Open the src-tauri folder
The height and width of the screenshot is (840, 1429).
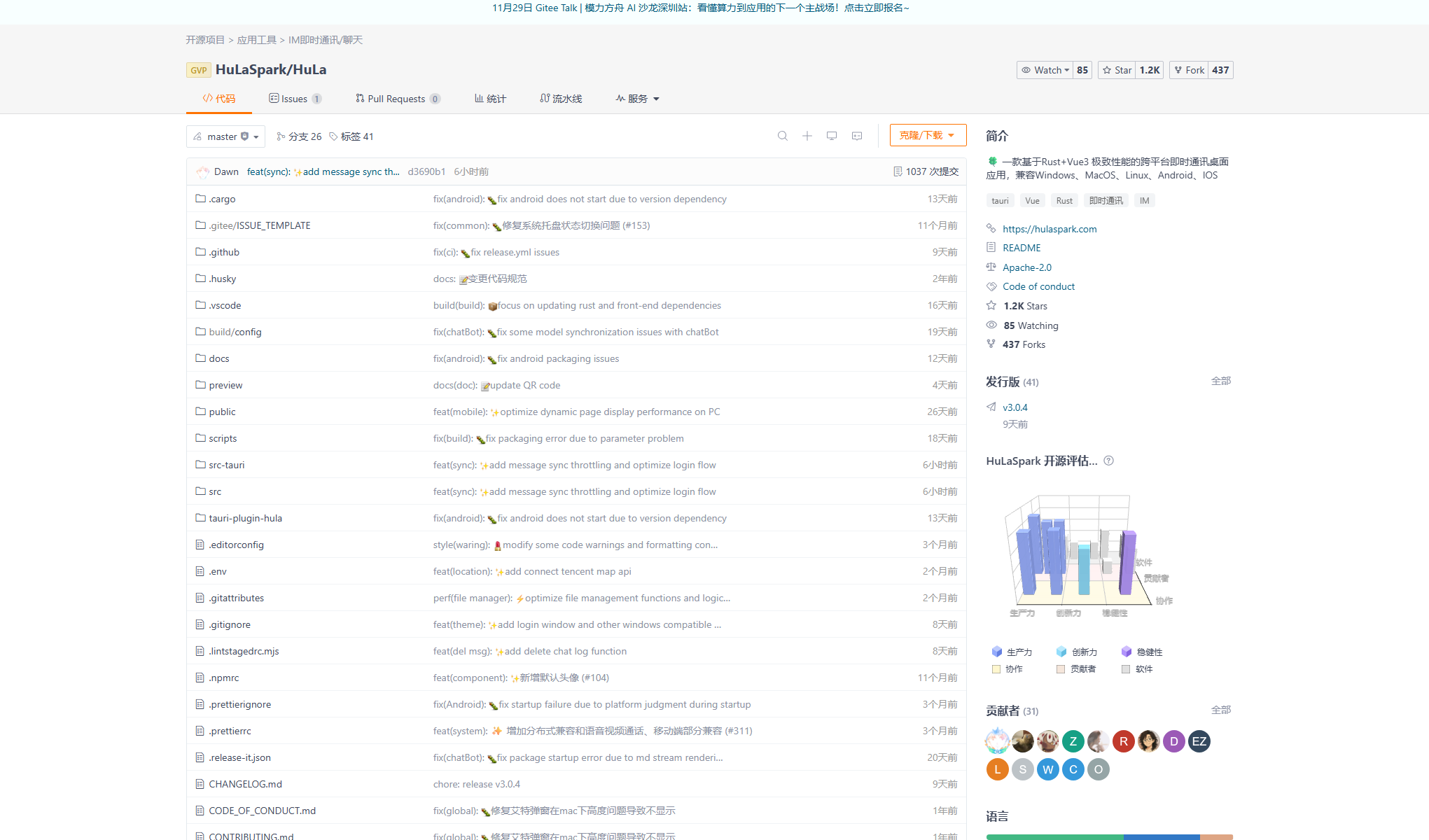click(226, 465)
